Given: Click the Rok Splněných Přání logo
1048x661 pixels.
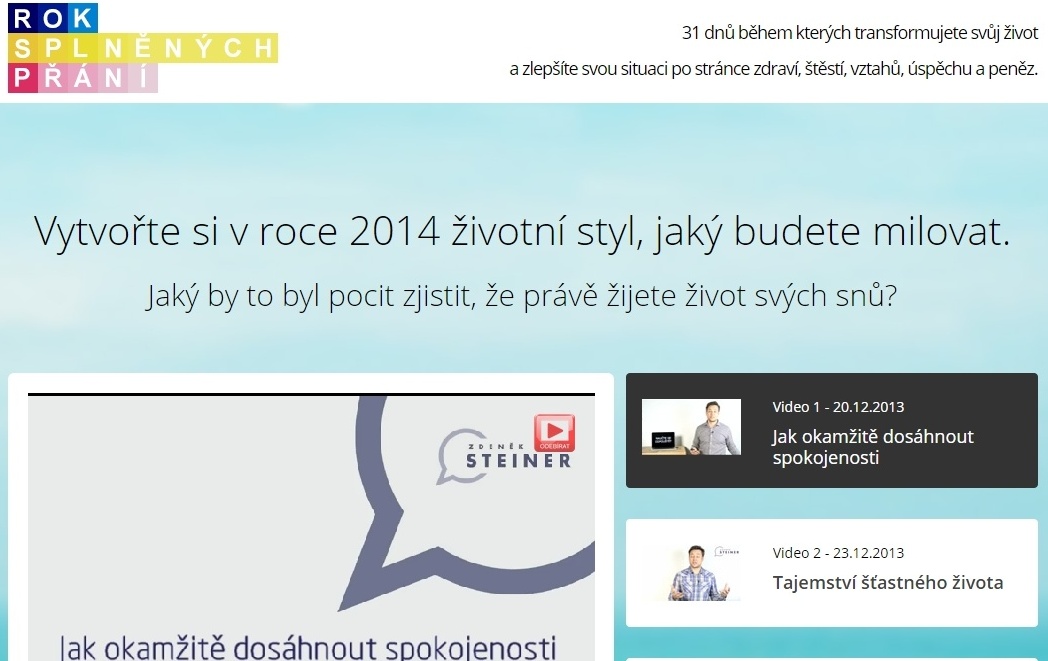Looking at the screenshot, I should (142, 47).
